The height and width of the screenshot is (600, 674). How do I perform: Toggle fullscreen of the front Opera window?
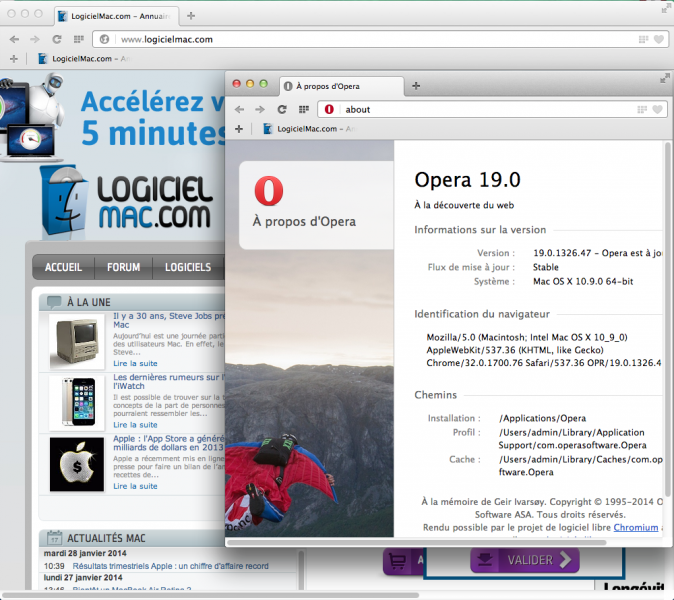[x=665, y=79]
